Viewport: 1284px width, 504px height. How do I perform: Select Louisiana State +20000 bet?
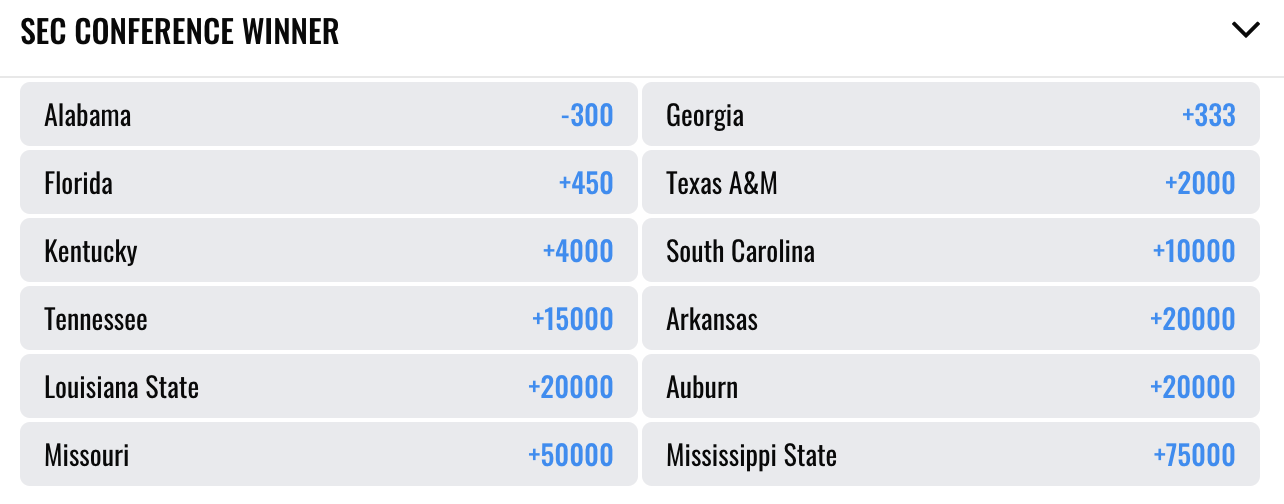click(x=329, y=387)
